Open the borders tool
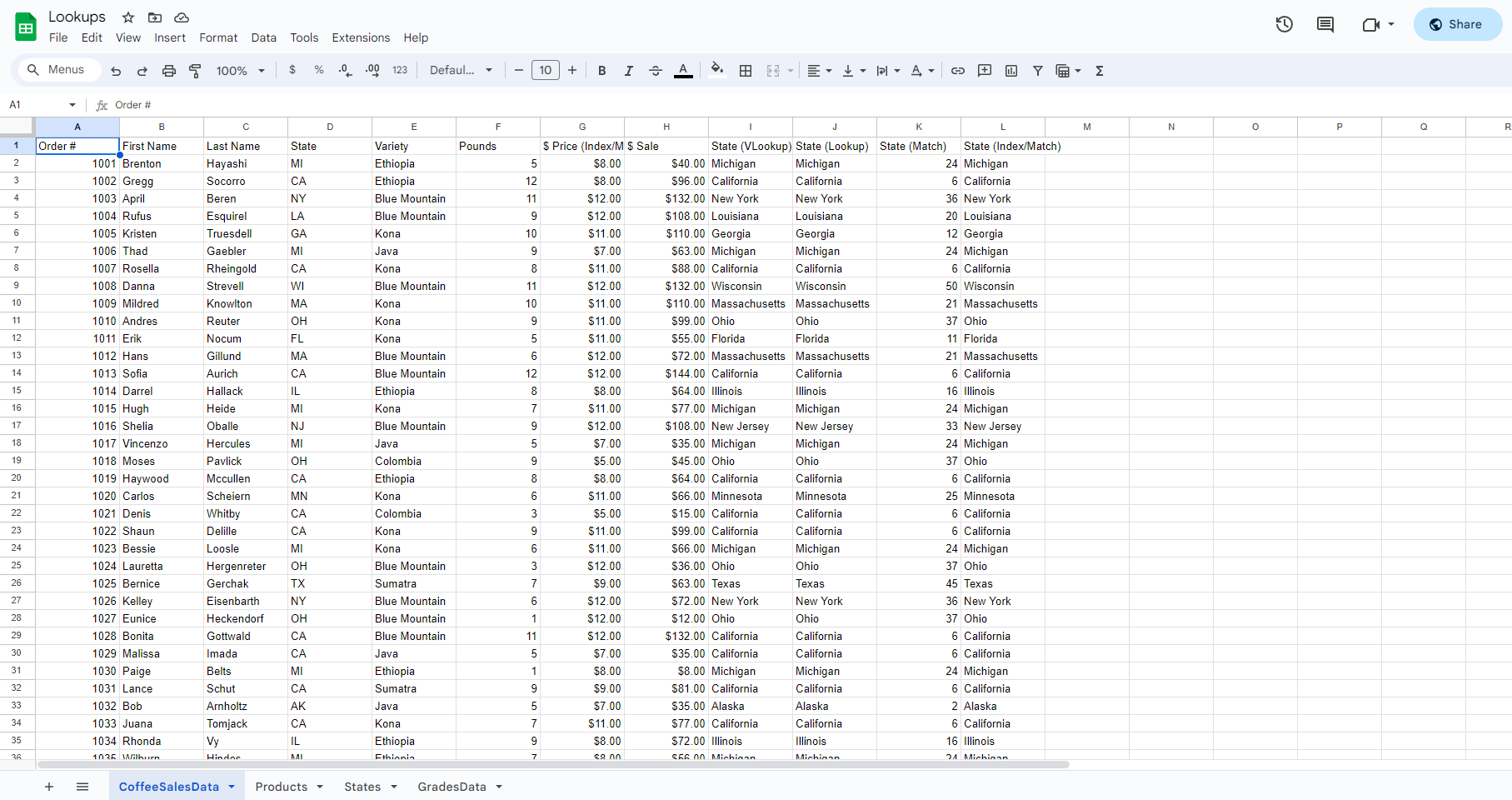Screen dimensions: 1512x800 pos(746,71)
